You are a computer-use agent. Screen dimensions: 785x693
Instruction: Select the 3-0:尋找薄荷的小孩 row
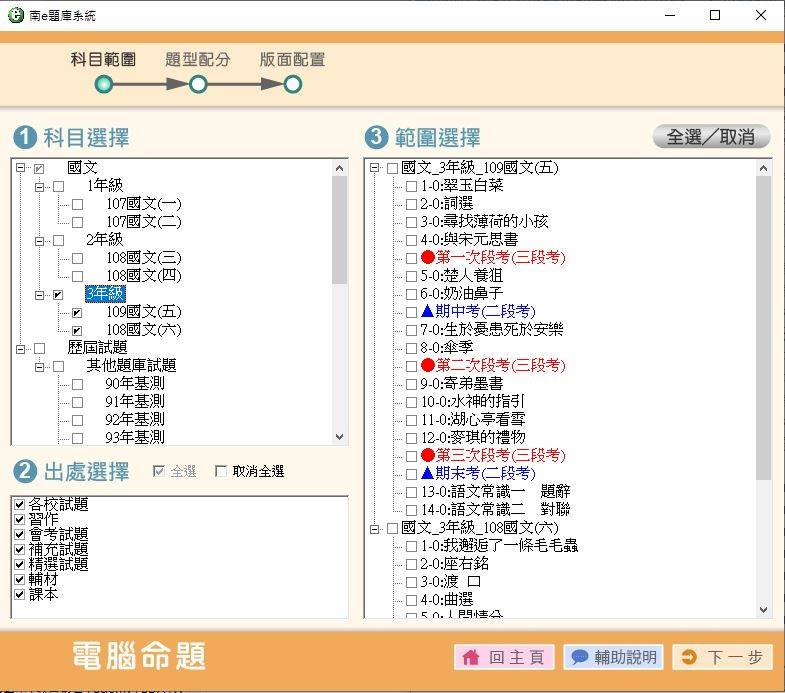coord(484,222)
